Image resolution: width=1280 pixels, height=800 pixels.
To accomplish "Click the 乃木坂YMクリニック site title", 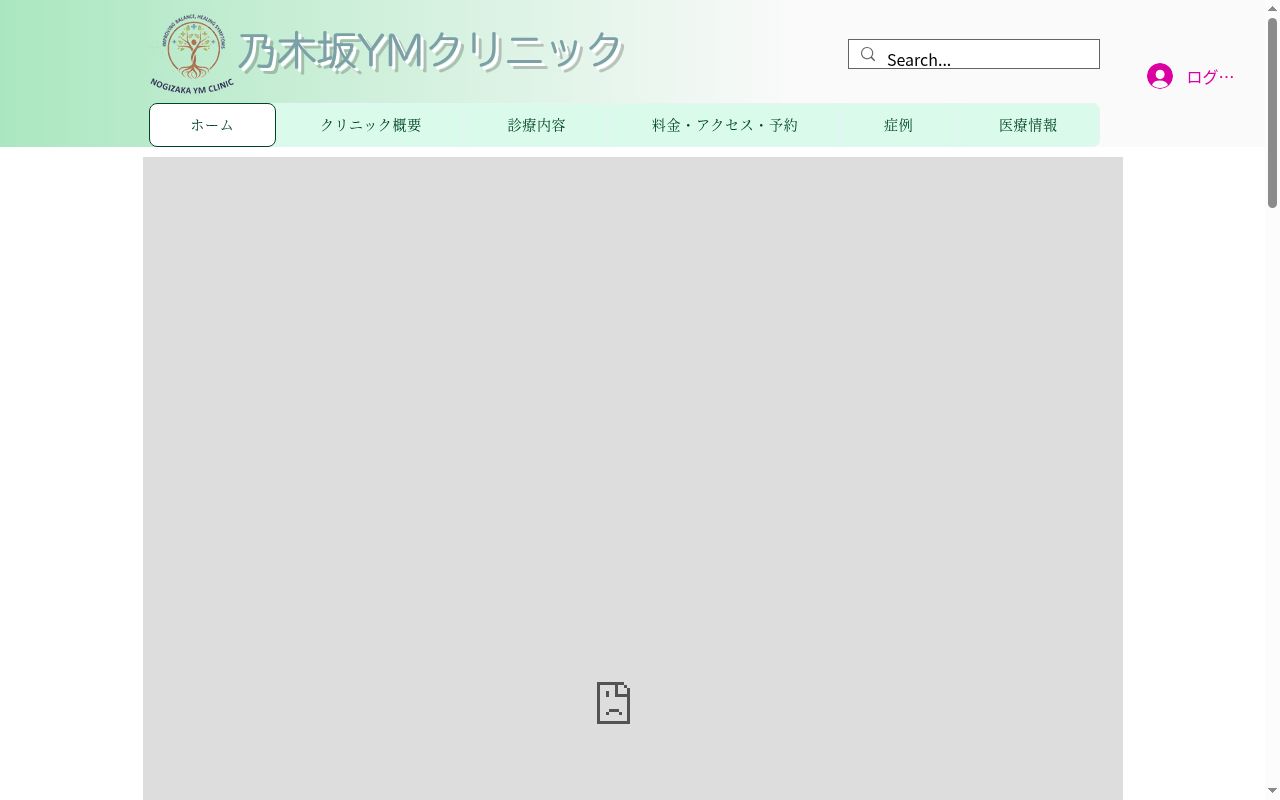I will [x=431, y=51].
